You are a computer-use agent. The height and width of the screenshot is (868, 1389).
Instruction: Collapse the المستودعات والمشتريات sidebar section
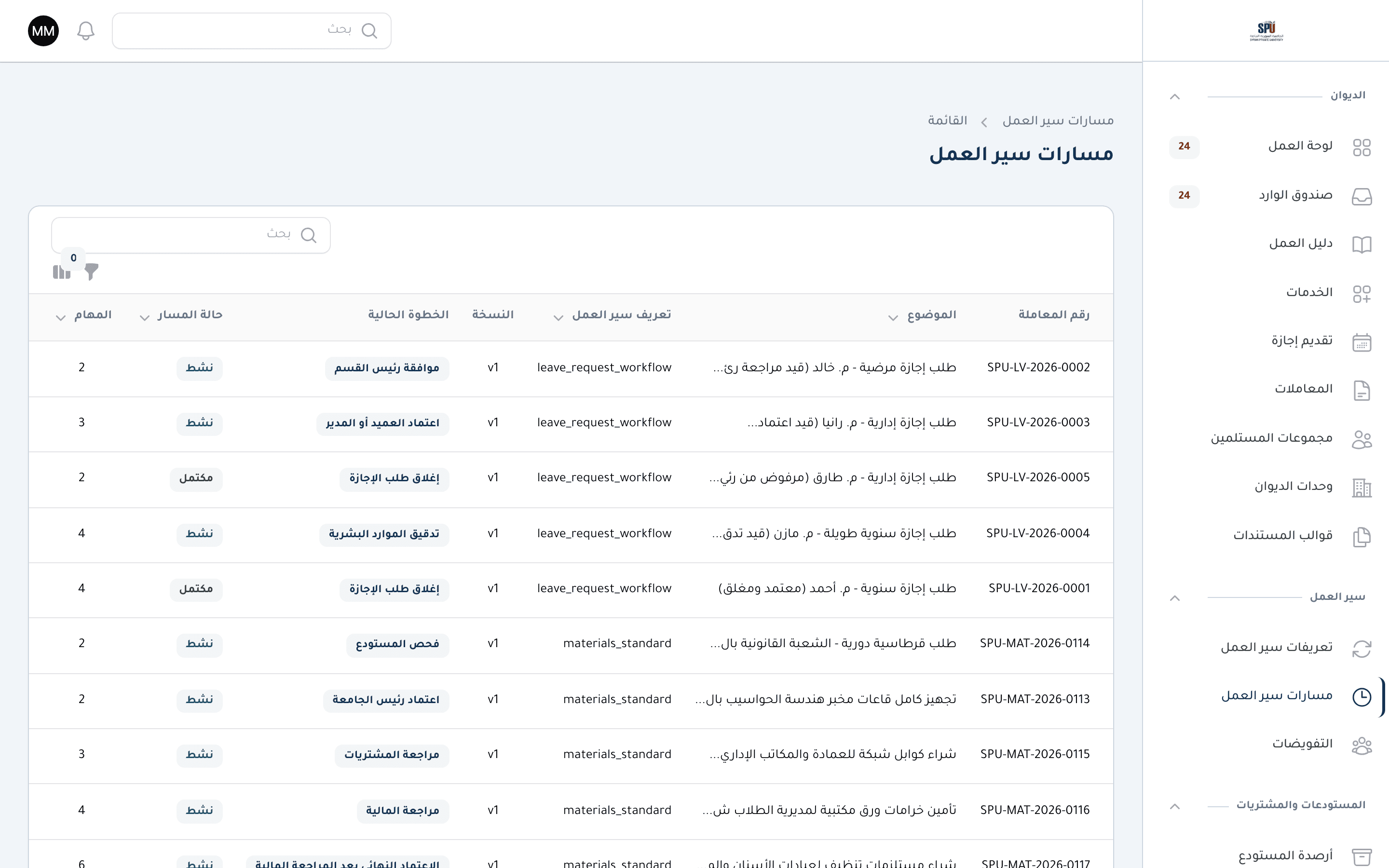click(x=1174, y=807)
